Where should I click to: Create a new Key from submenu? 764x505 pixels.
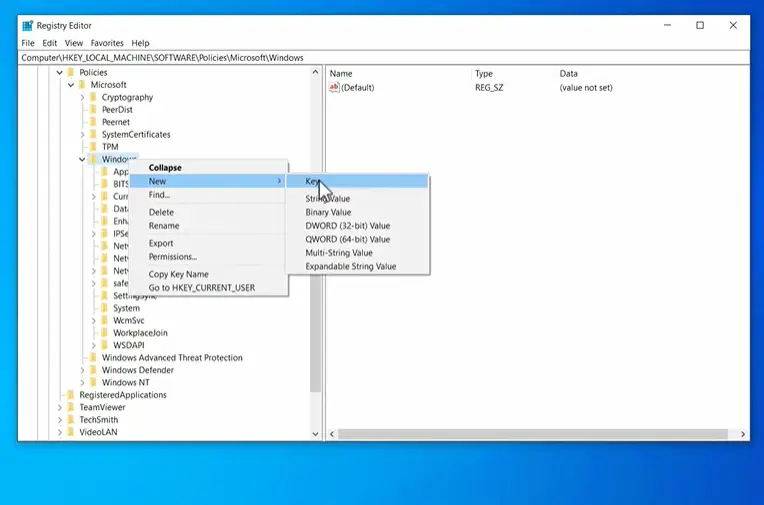pyautogui.click(x=357, y=181)
